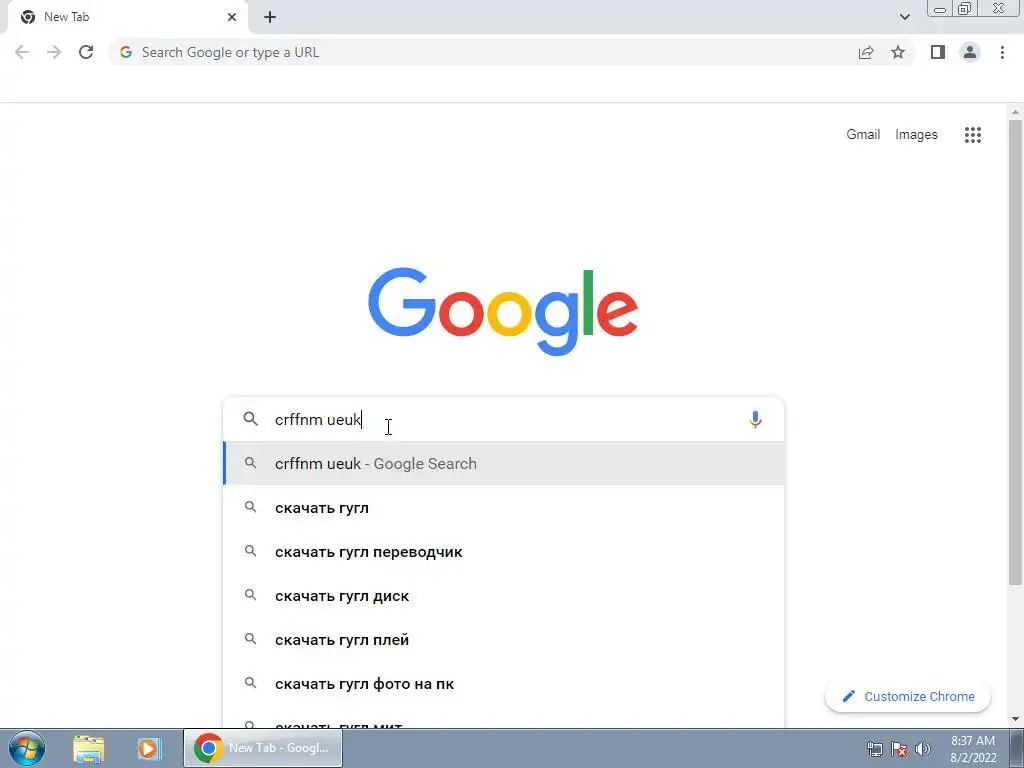Pick the 'скачать гугл фото на пк' suggestion
Viewport: 1024px width, 768px height.
click(x=504, y=684)
